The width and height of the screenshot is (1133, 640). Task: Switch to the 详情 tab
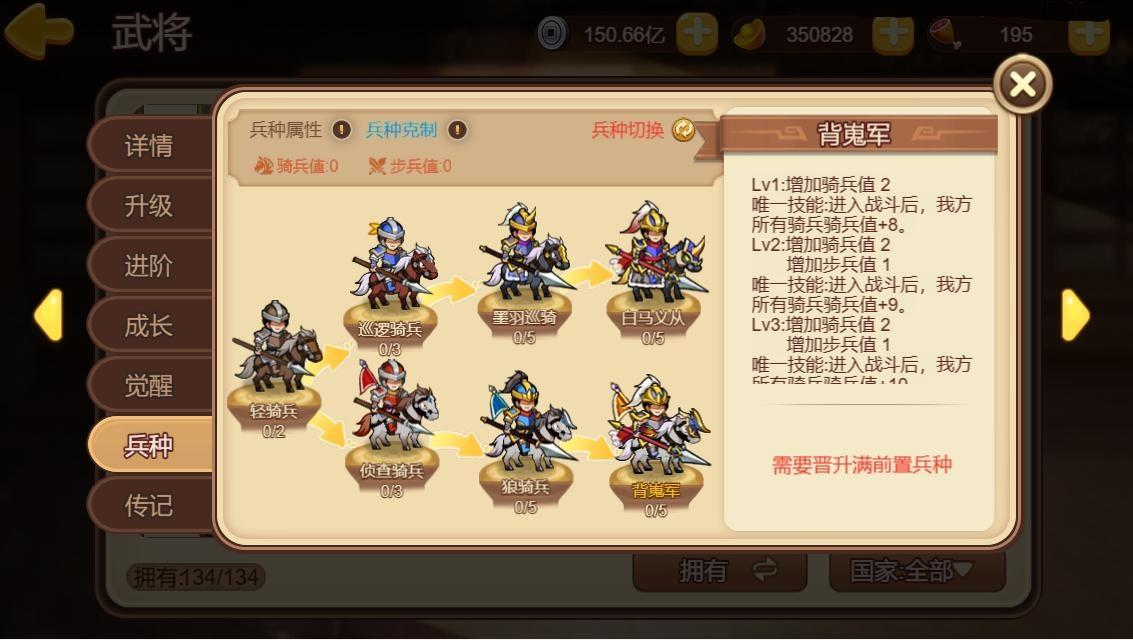150,145
